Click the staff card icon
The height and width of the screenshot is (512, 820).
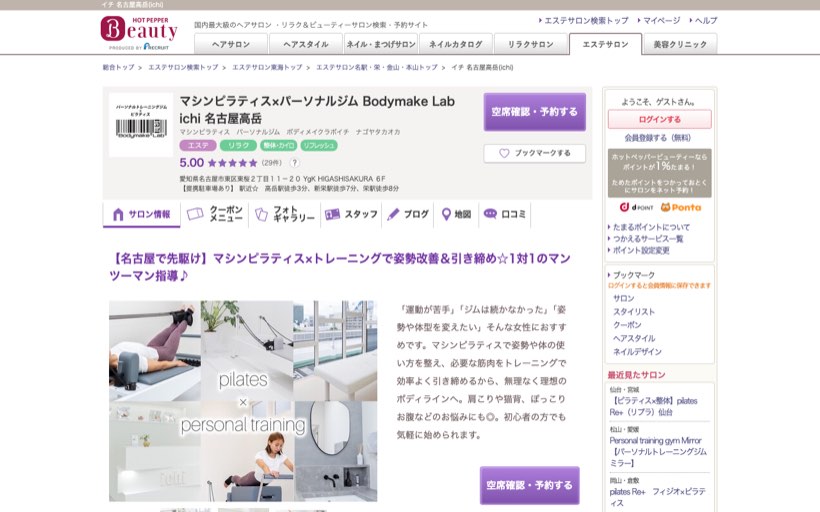(332, 214)
